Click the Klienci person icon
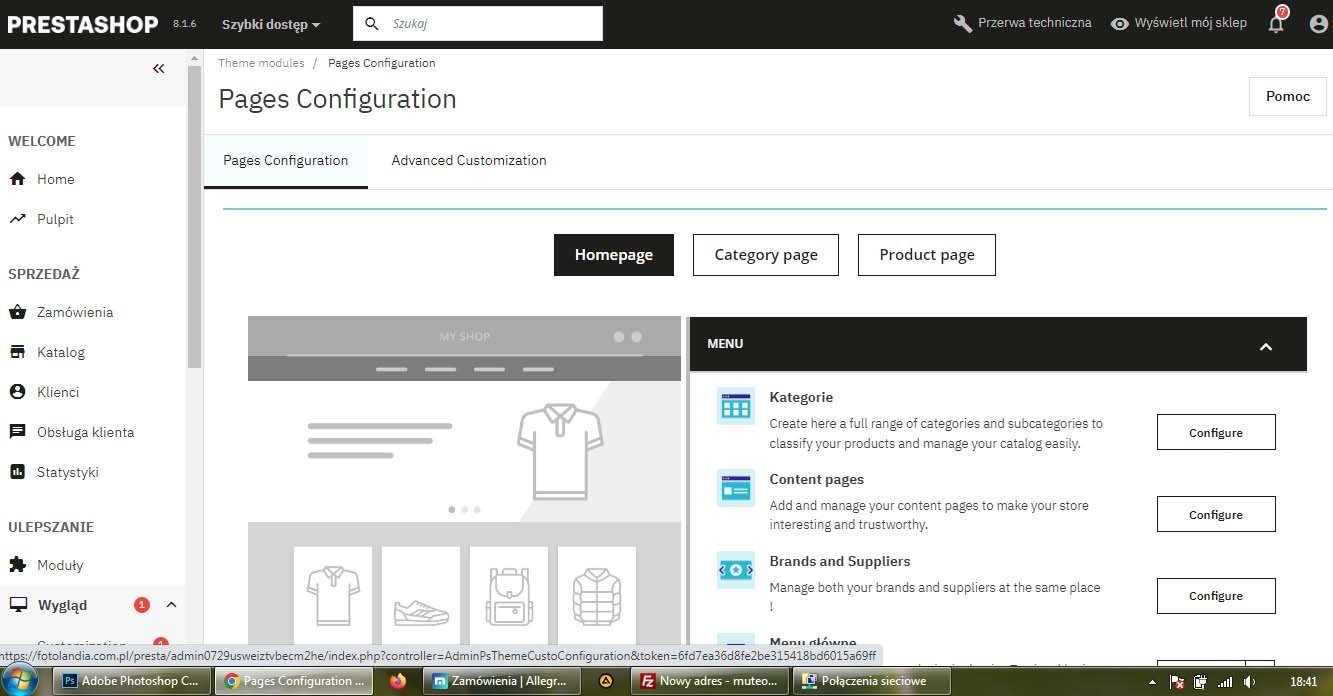This screenshot has height=696, width=1333. pos(17,392)
